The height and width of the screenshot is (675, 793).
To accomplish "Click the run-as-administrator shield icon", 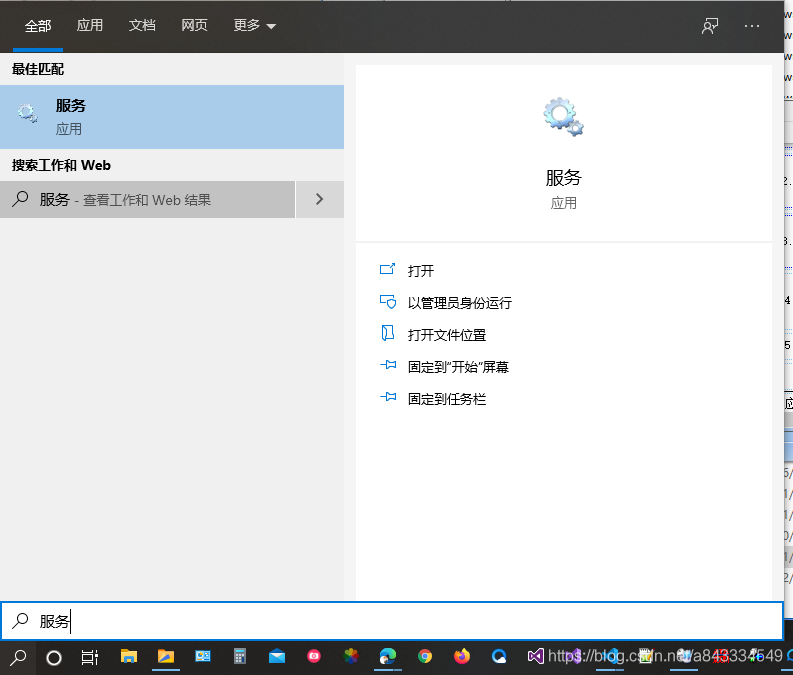I will (x=388, y=302).
